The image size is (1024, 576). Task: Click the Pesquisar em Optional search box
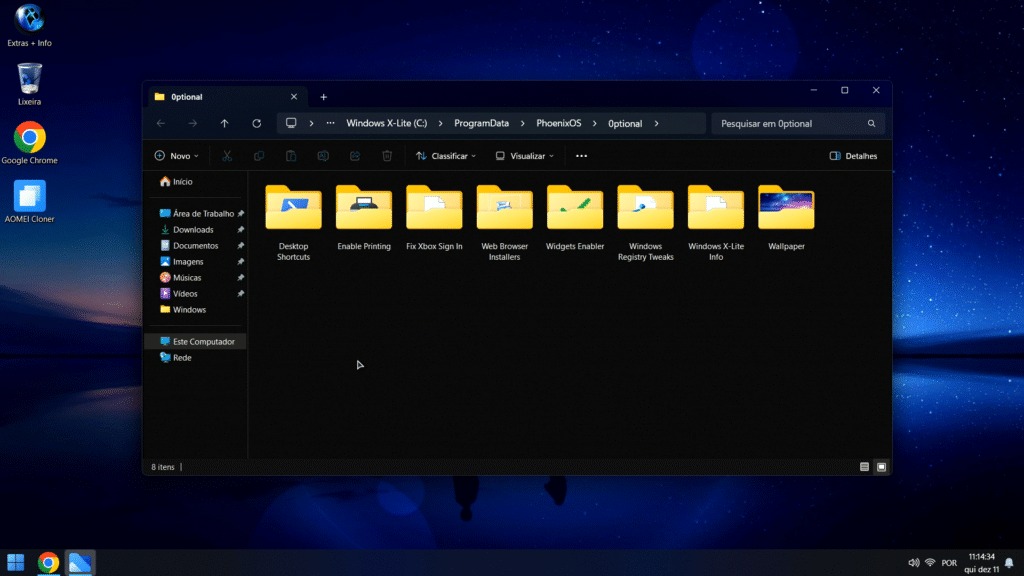(790, 124)
